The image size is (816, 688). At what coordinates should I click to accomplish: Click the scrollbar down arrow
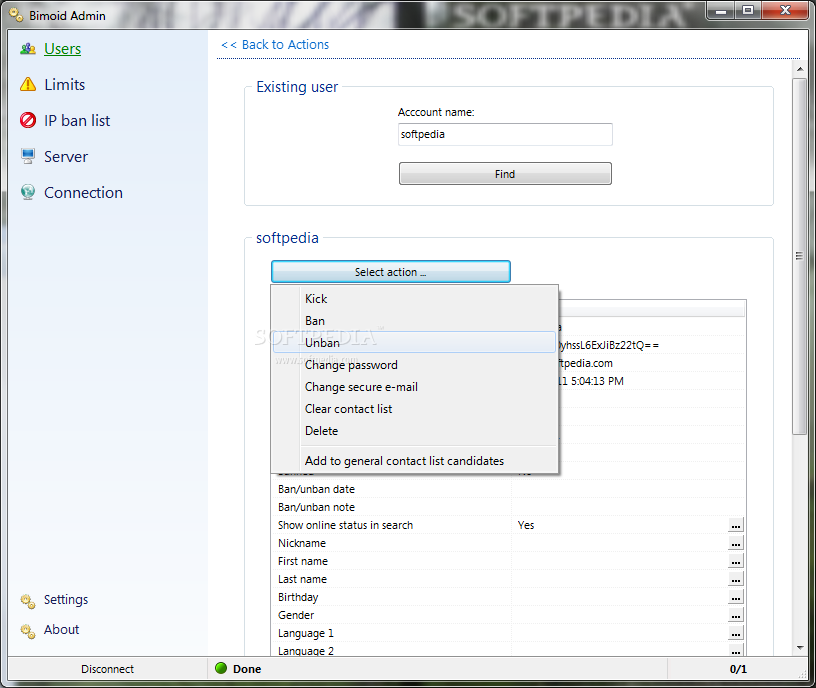point(799,647)
